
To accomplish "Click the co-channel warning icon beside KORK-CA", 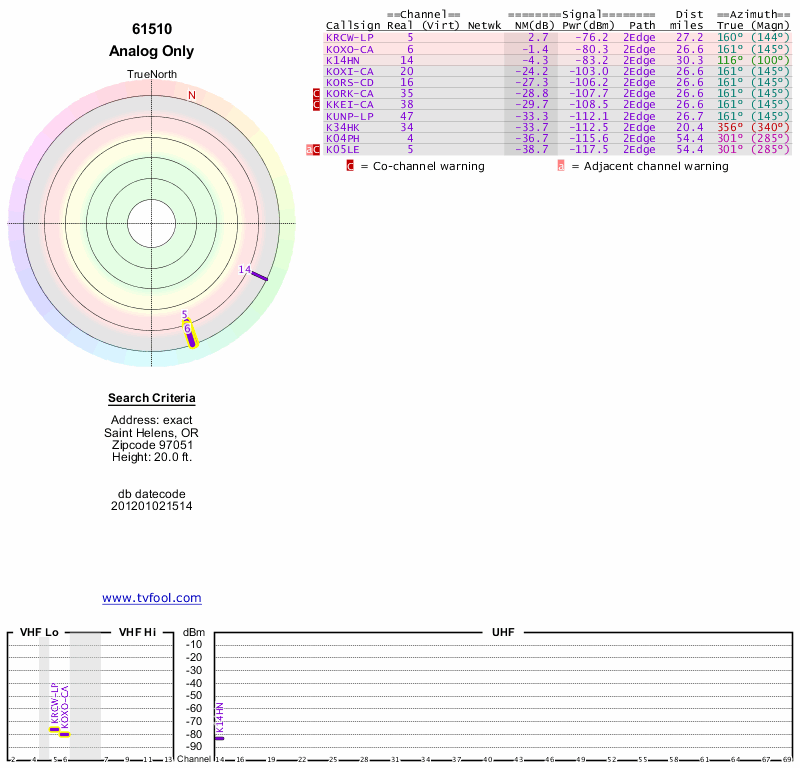I will pyautogui.click(x=317, y=93).
